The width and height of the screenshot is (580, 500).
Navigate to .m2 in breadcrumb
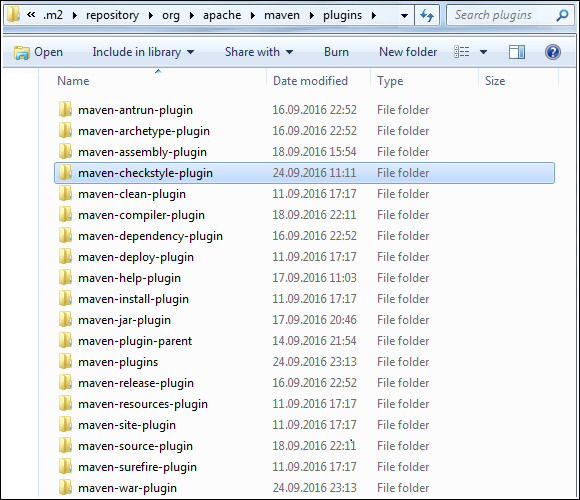click(53, 15)
